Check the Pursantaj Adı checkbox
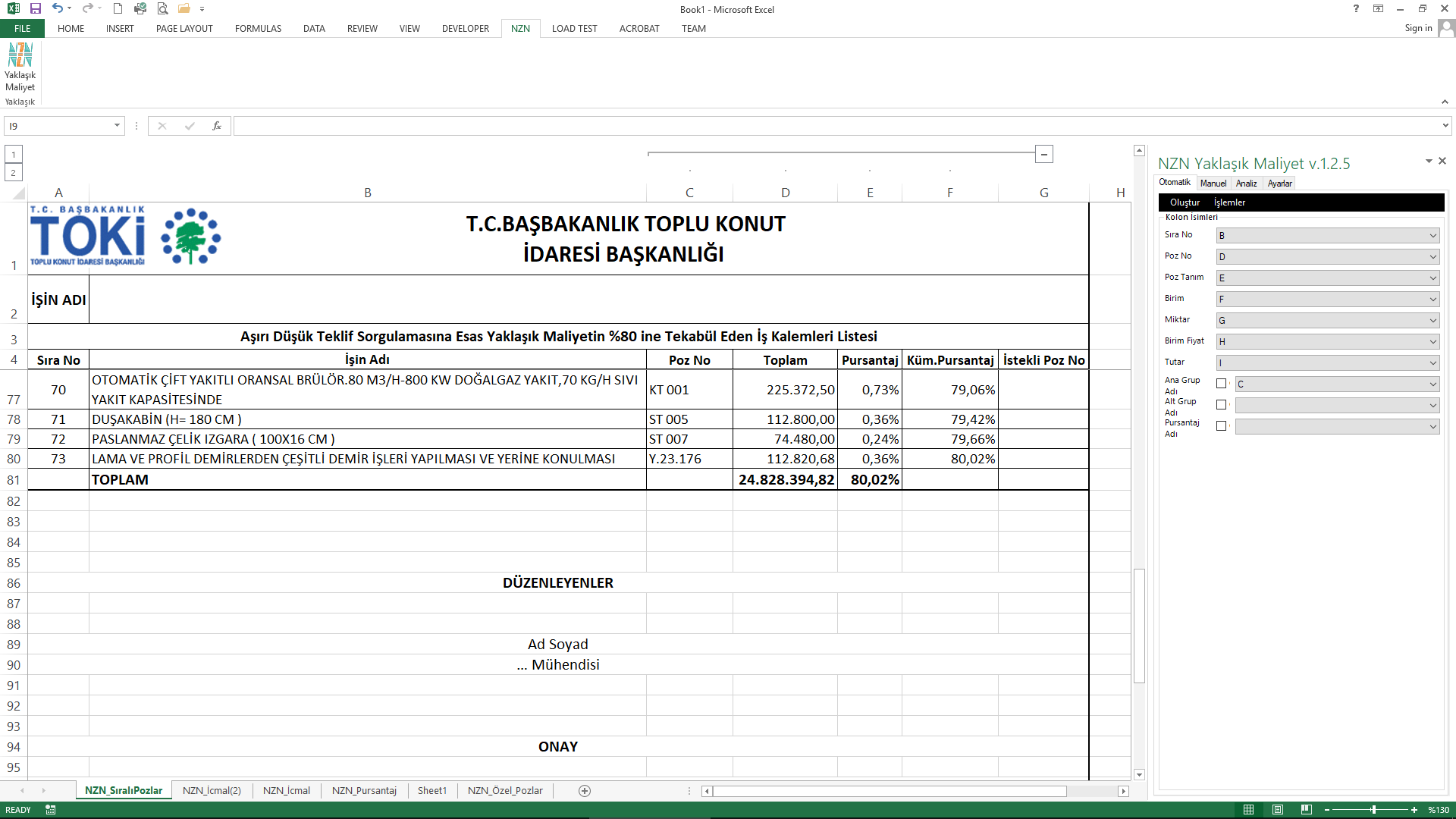Screen dimensions: 1456x819 click(x=1221, y=426)
